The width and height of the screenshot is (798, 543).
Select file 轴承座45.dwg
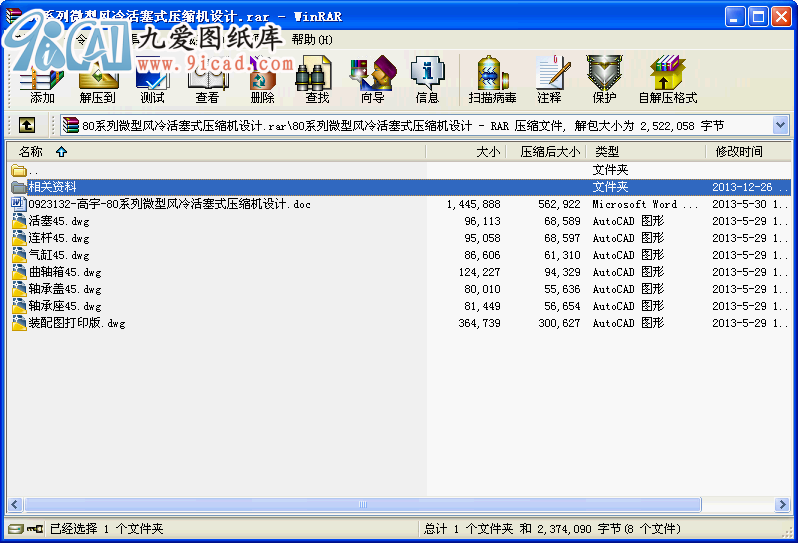[65, 306]
